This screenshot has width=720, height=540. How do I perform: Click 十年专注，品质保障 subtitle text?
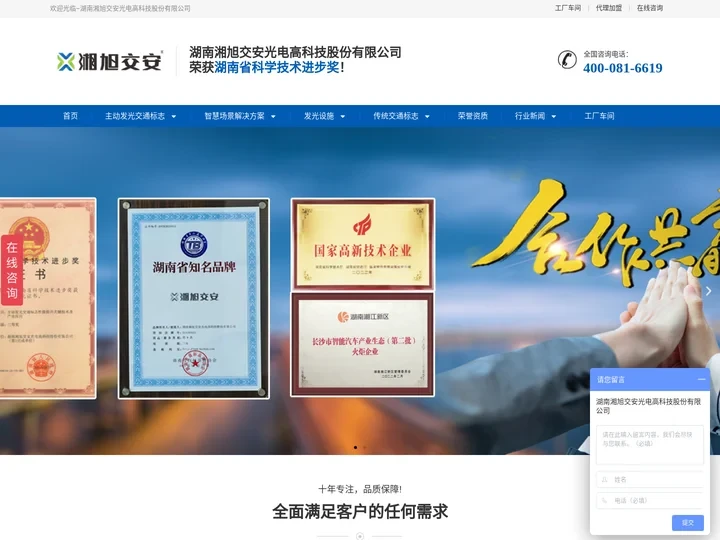360,489
